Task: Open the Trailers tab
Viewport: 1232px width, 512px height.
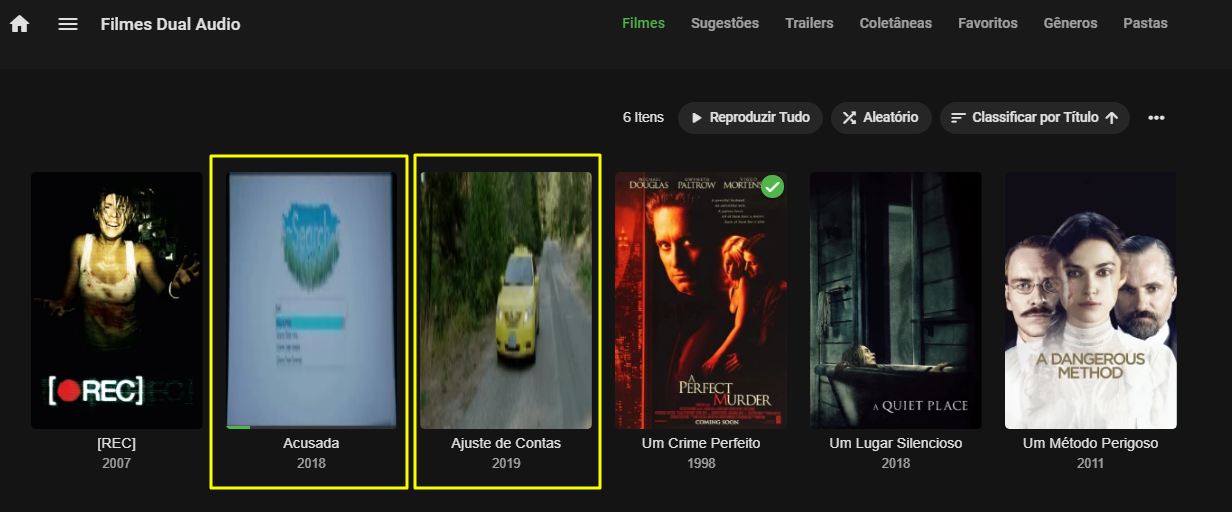Action: (809, 23)
